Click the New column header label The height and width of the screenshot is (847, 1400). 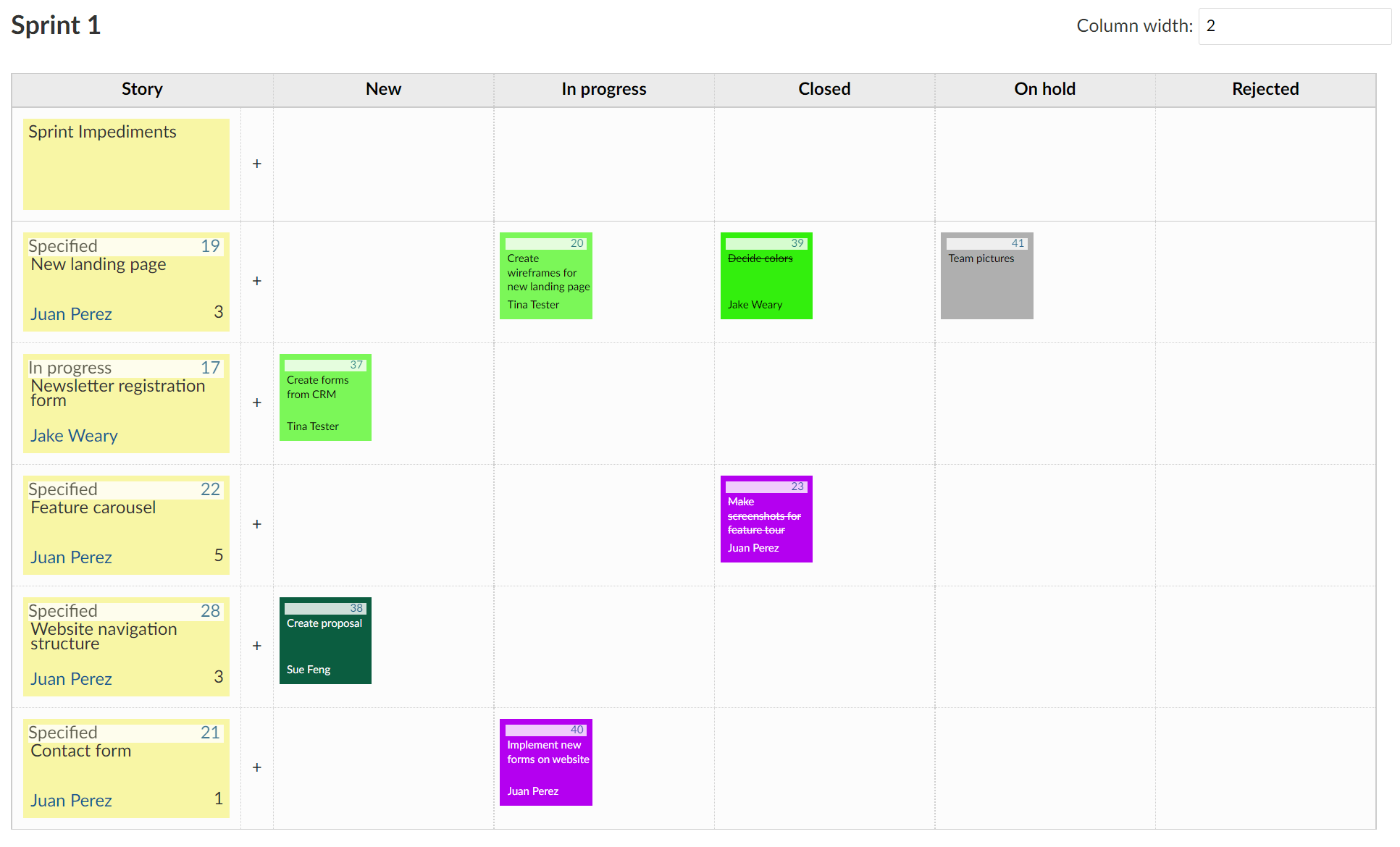(x=383, y=89)
